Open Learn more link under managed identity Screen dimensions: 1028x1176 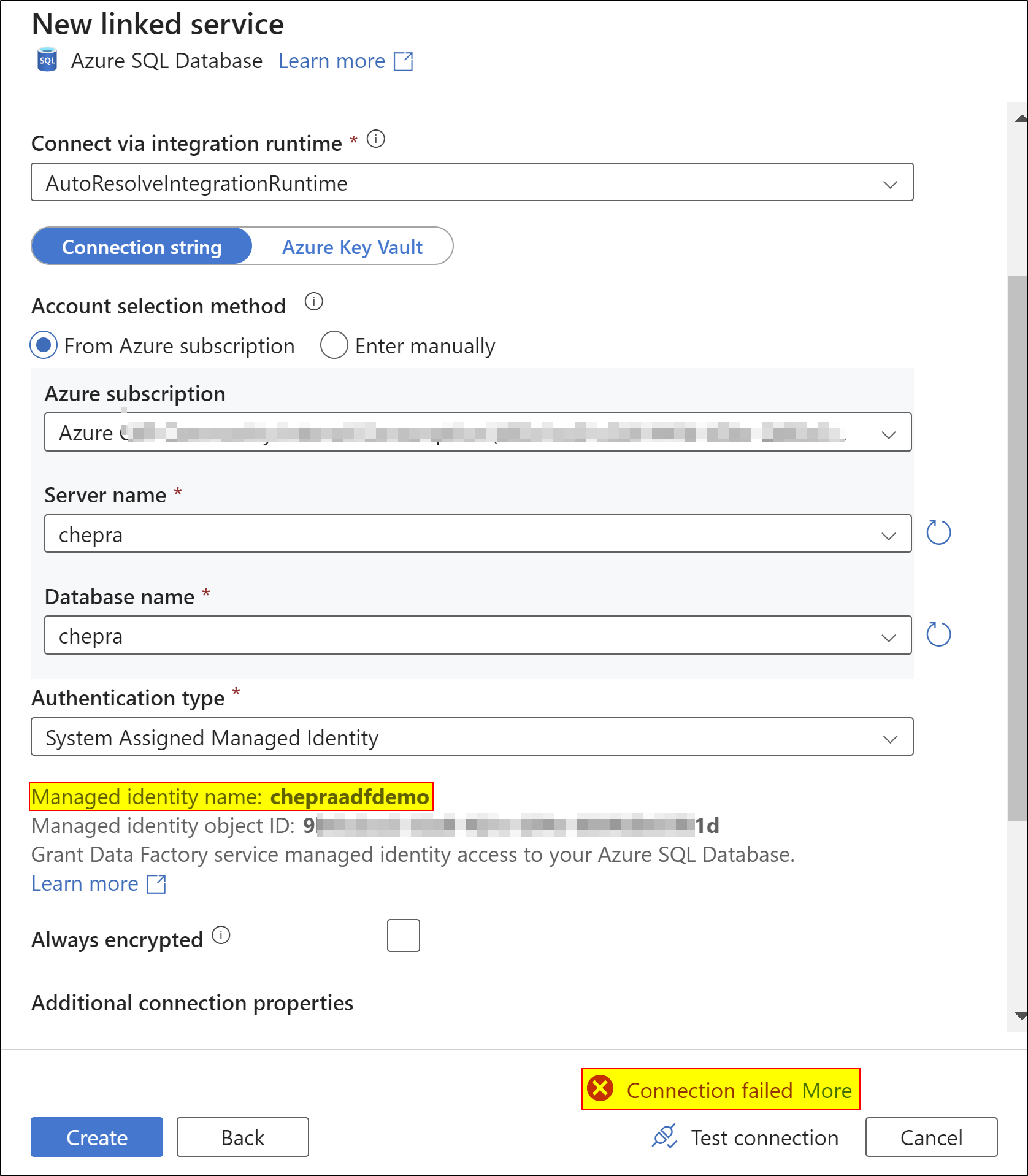tap(85, 884)
